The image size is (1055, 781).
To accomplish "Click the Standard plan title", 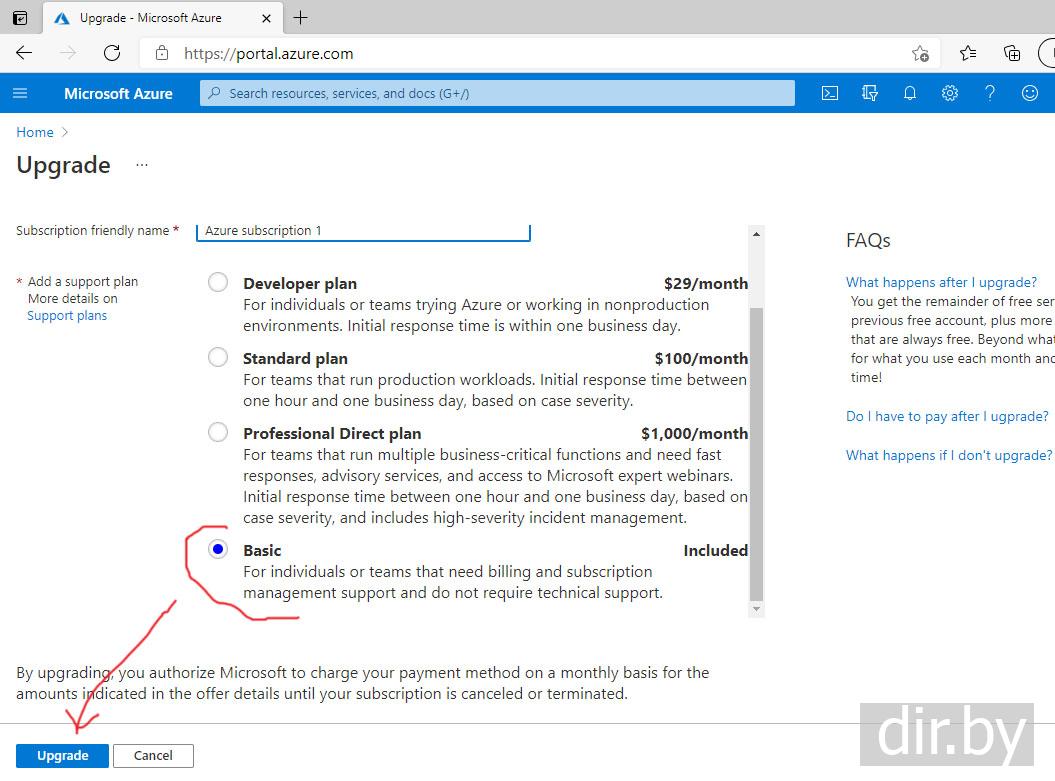I will 295,359.
